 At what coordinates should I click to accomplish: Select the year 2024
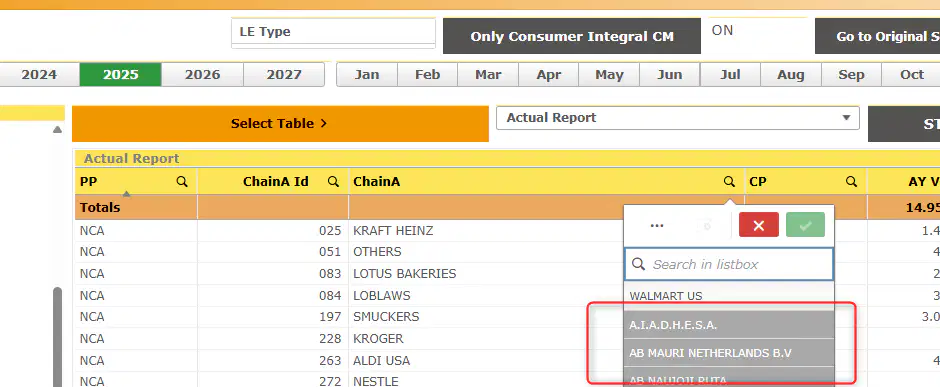point(39,74)
